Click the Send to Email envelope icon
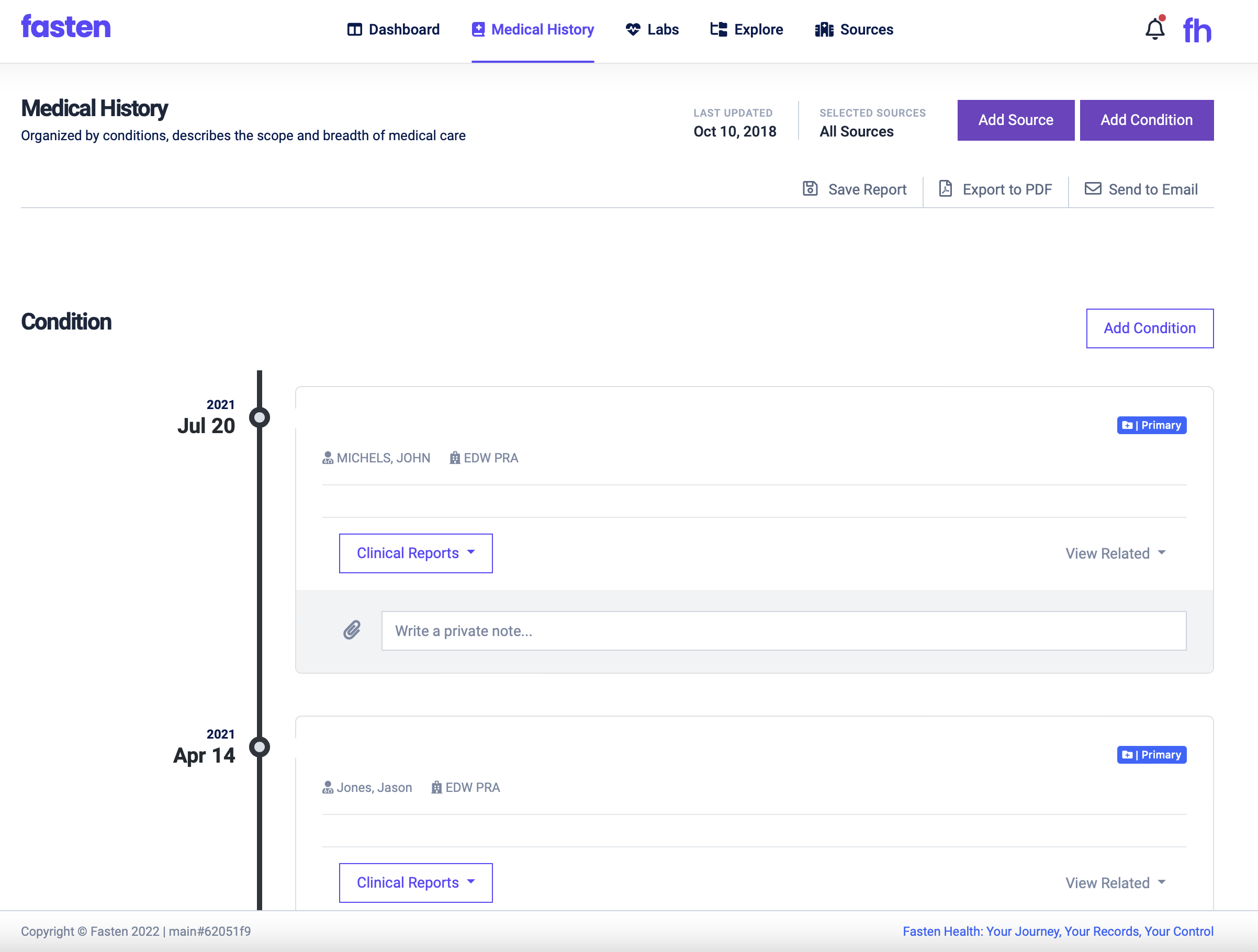 pos(1092,189)
